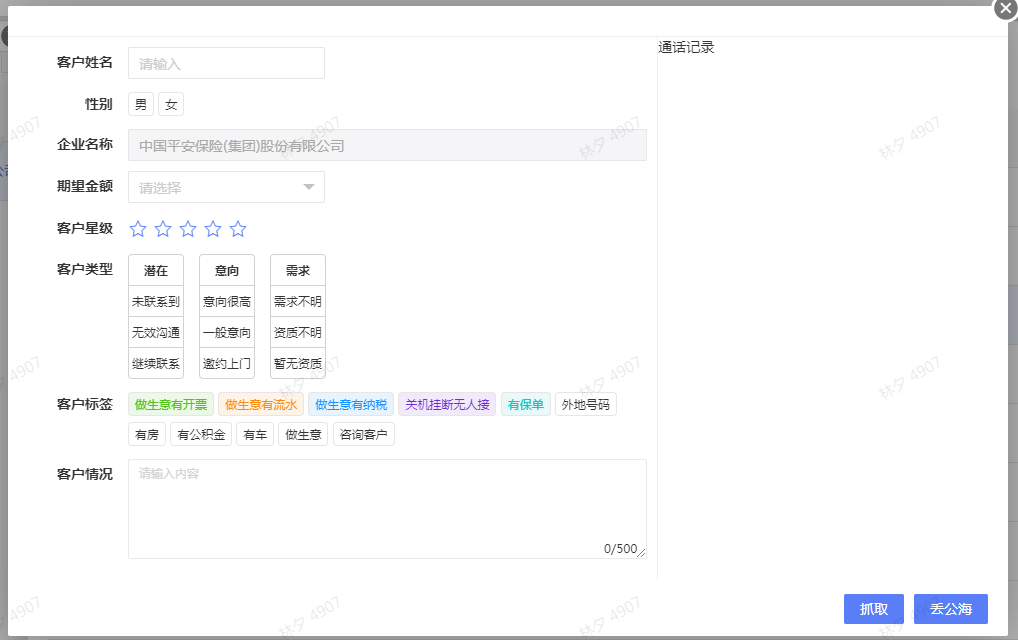Toggle the 有车 tag

coord(255,434)
